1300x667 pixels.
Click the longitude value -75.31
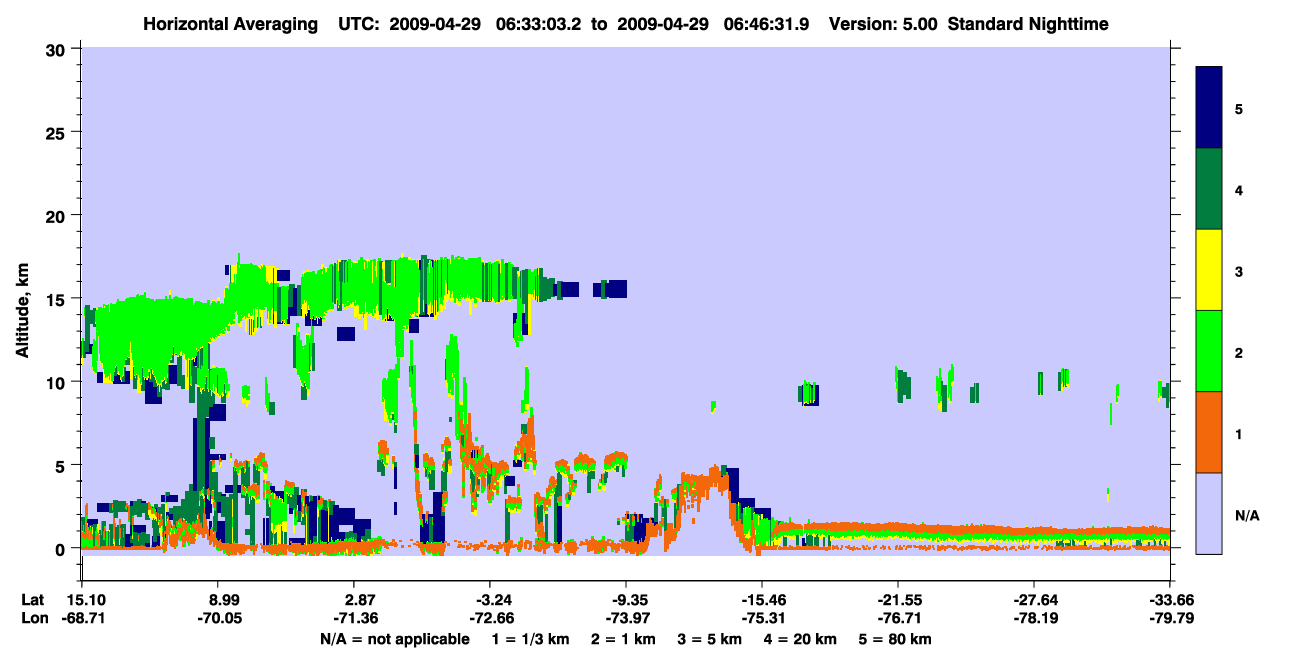coord(762,619)
